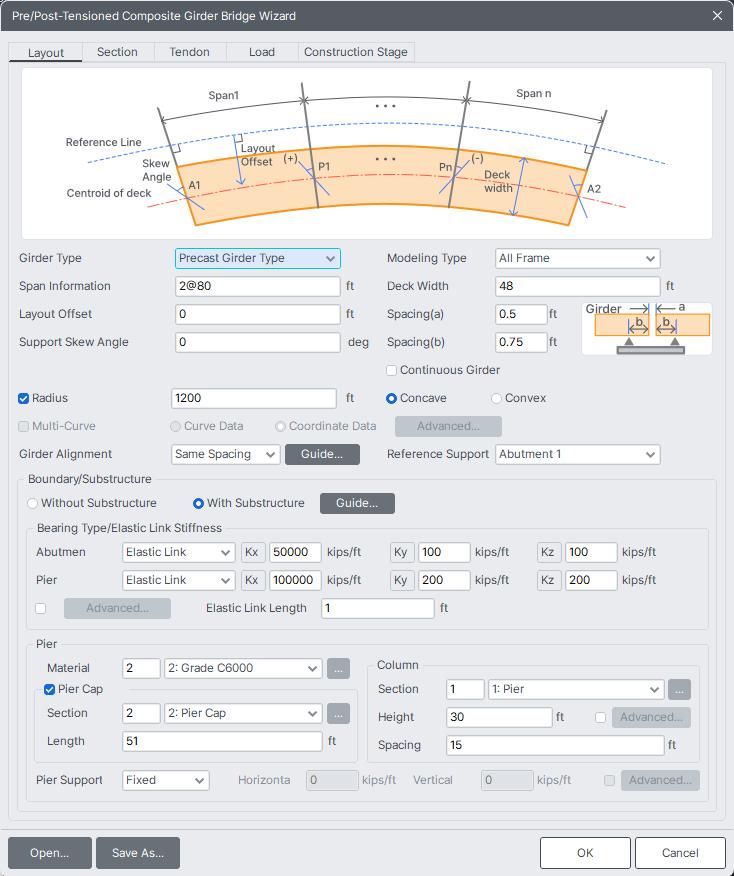Open Pier Cap section dropdown
The height and width of the screenshot is (876, 734).
coord(243,713)
